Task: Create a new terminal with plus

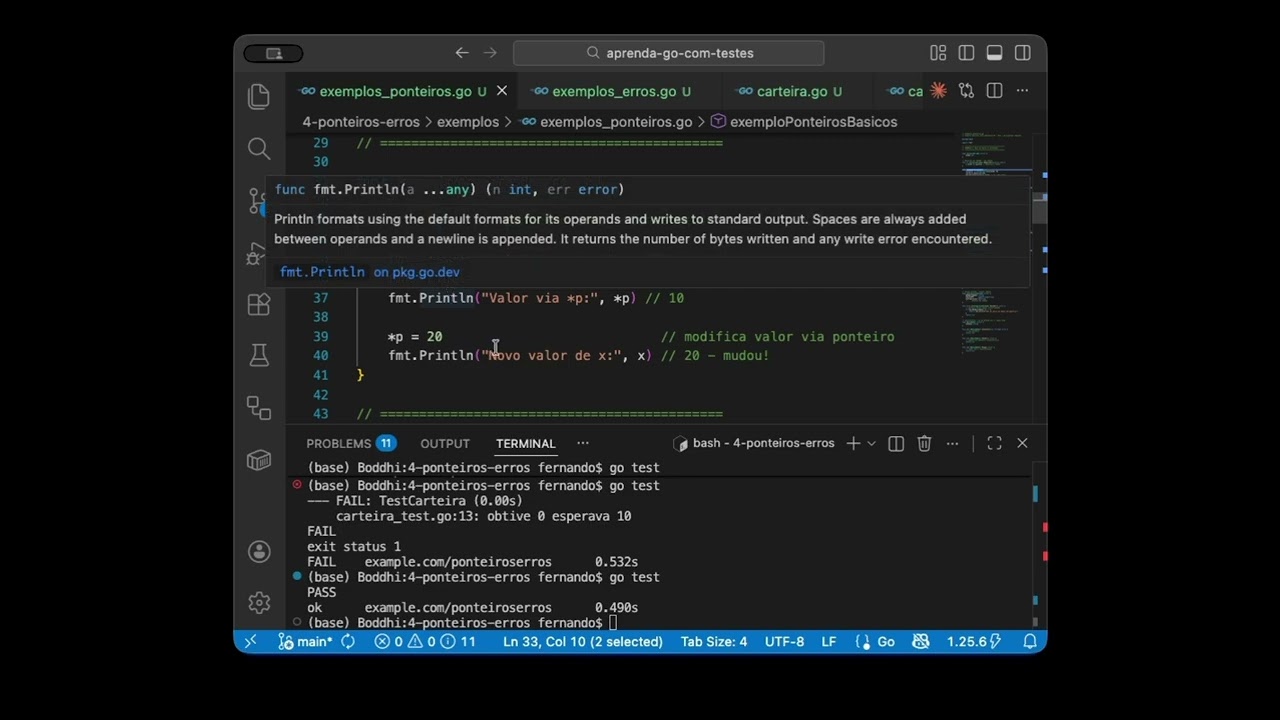Action: pos(853,443)
